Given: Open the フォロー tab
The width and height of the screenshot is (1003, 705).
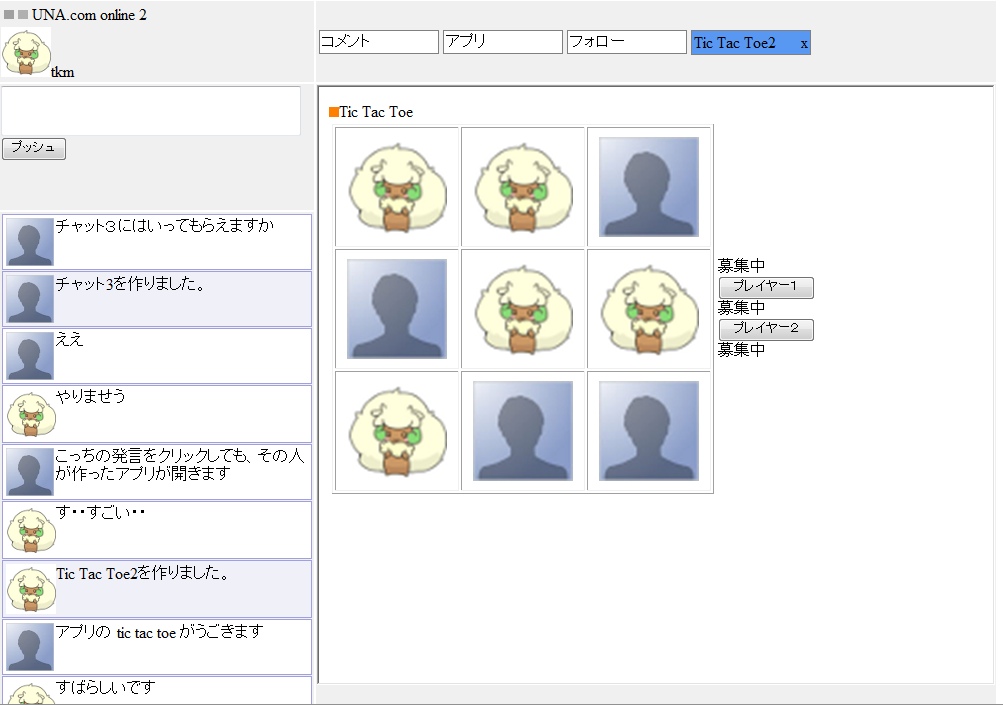Looking at the screenshot, I should point(627,42).
